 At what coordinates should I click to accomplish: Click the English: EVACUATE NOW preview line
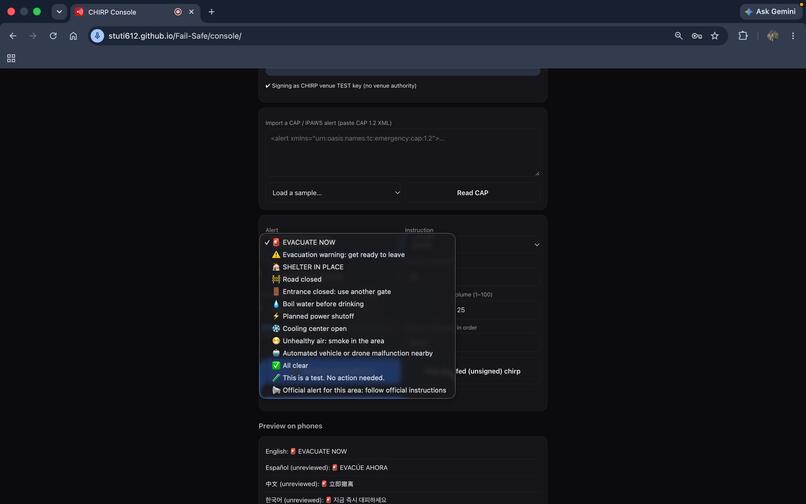tap(306, 452)
